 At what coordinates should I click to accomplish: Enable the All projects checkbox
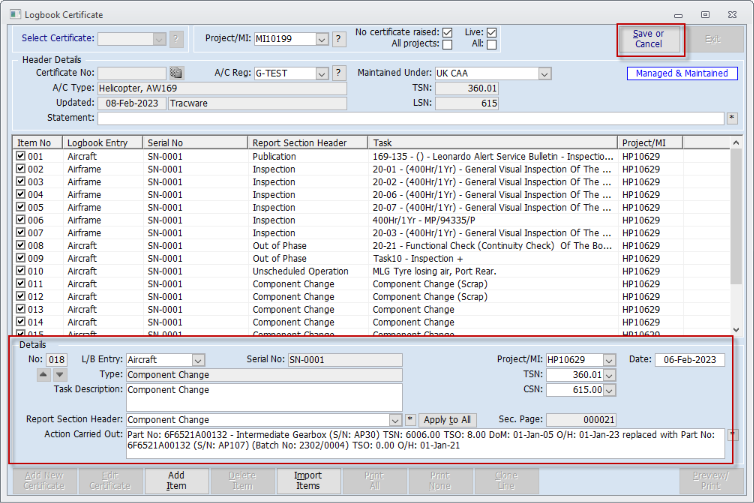coord(447,45)
